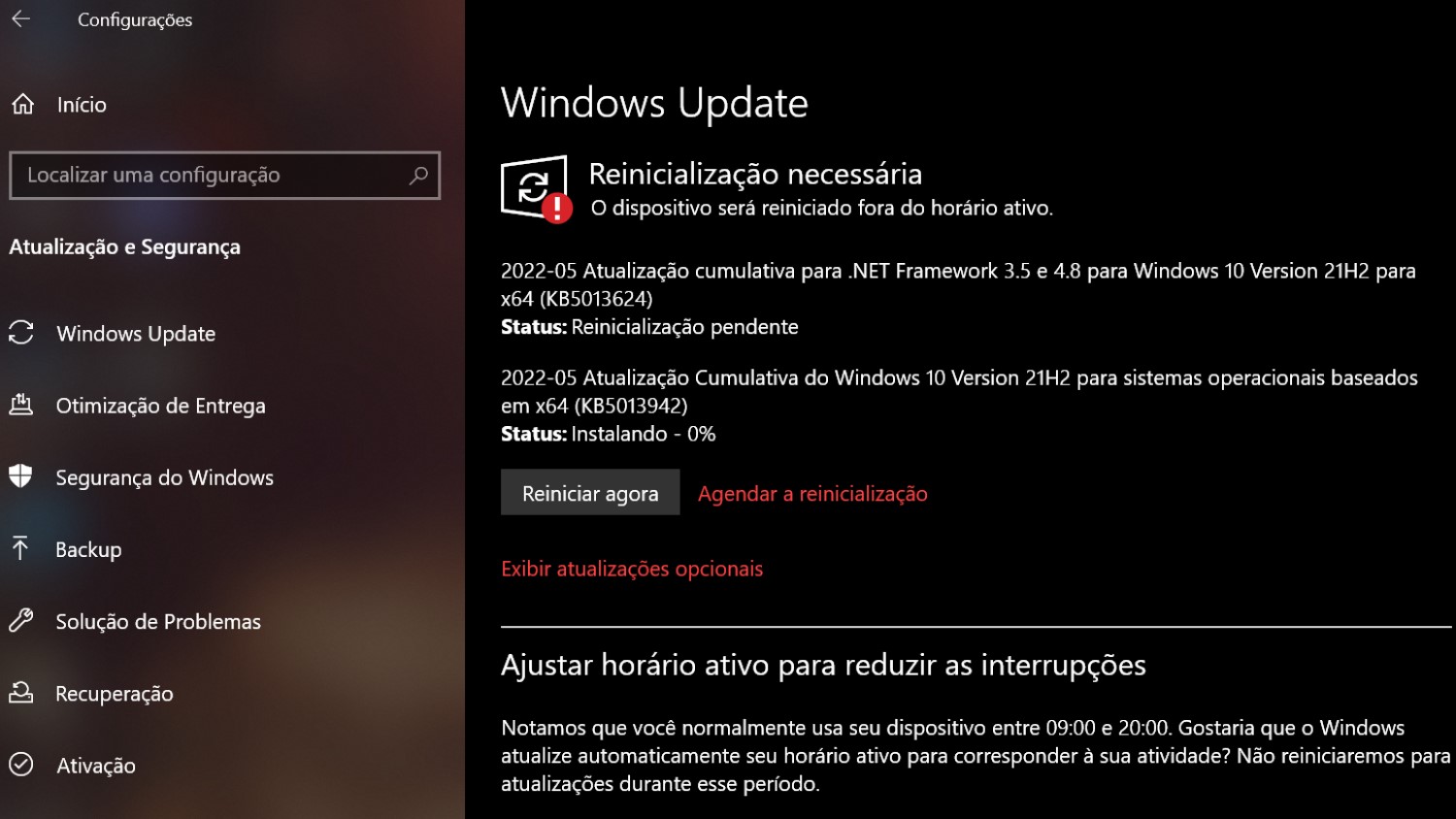The height and width of the screenshot is (819, 1456).
Task: Click the search magnifier icon
Action: (418, 176)
